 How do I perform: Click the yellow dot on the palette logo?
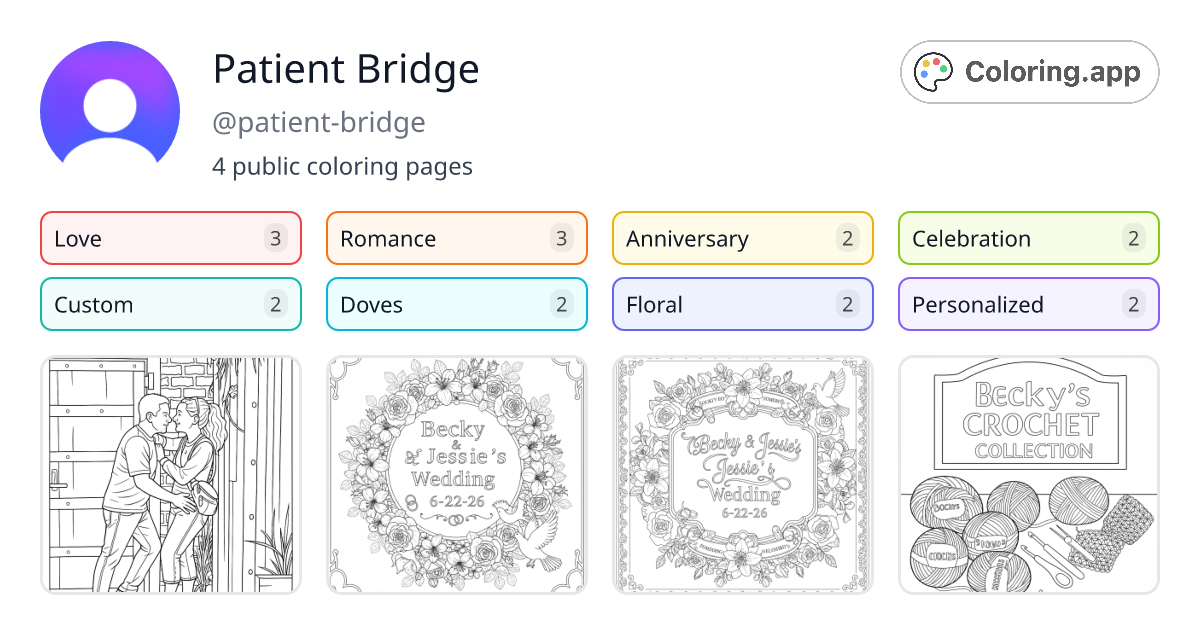(x=926, y=63)
